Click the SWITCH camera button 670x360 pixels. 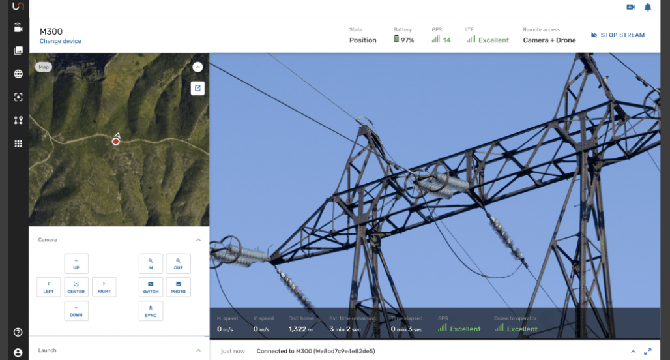tap(150, 287)
